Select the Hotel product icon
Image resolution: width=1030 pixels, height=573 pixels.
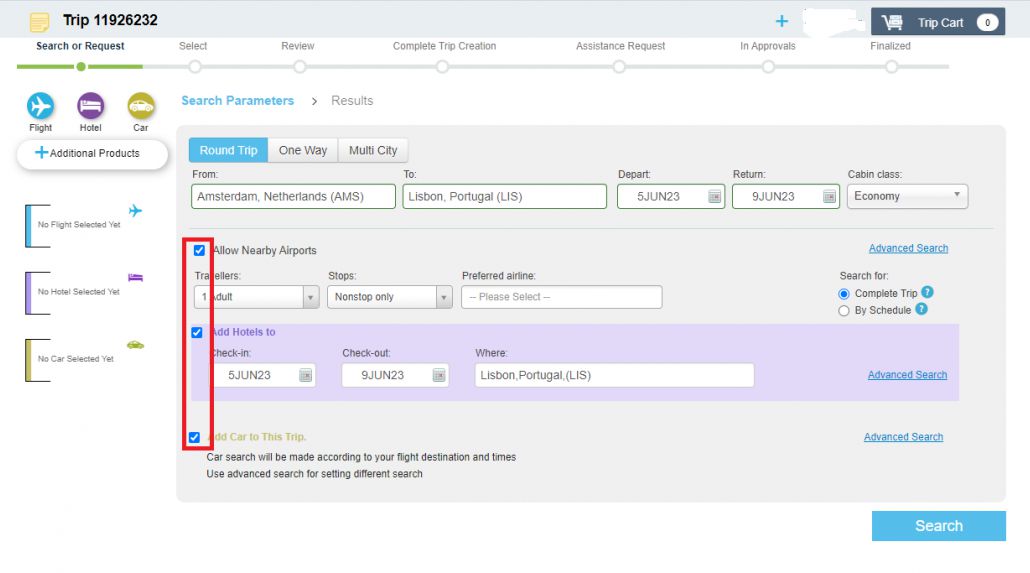91,106
